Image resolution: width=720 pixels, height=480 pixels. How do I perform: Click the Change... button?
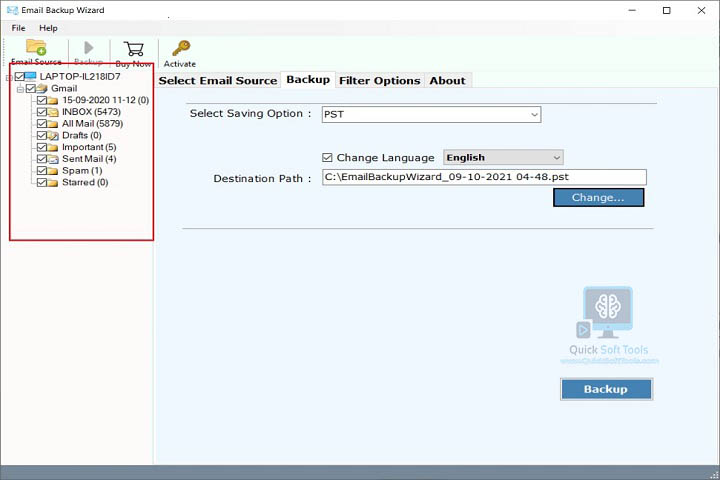[x=598, y=198]
